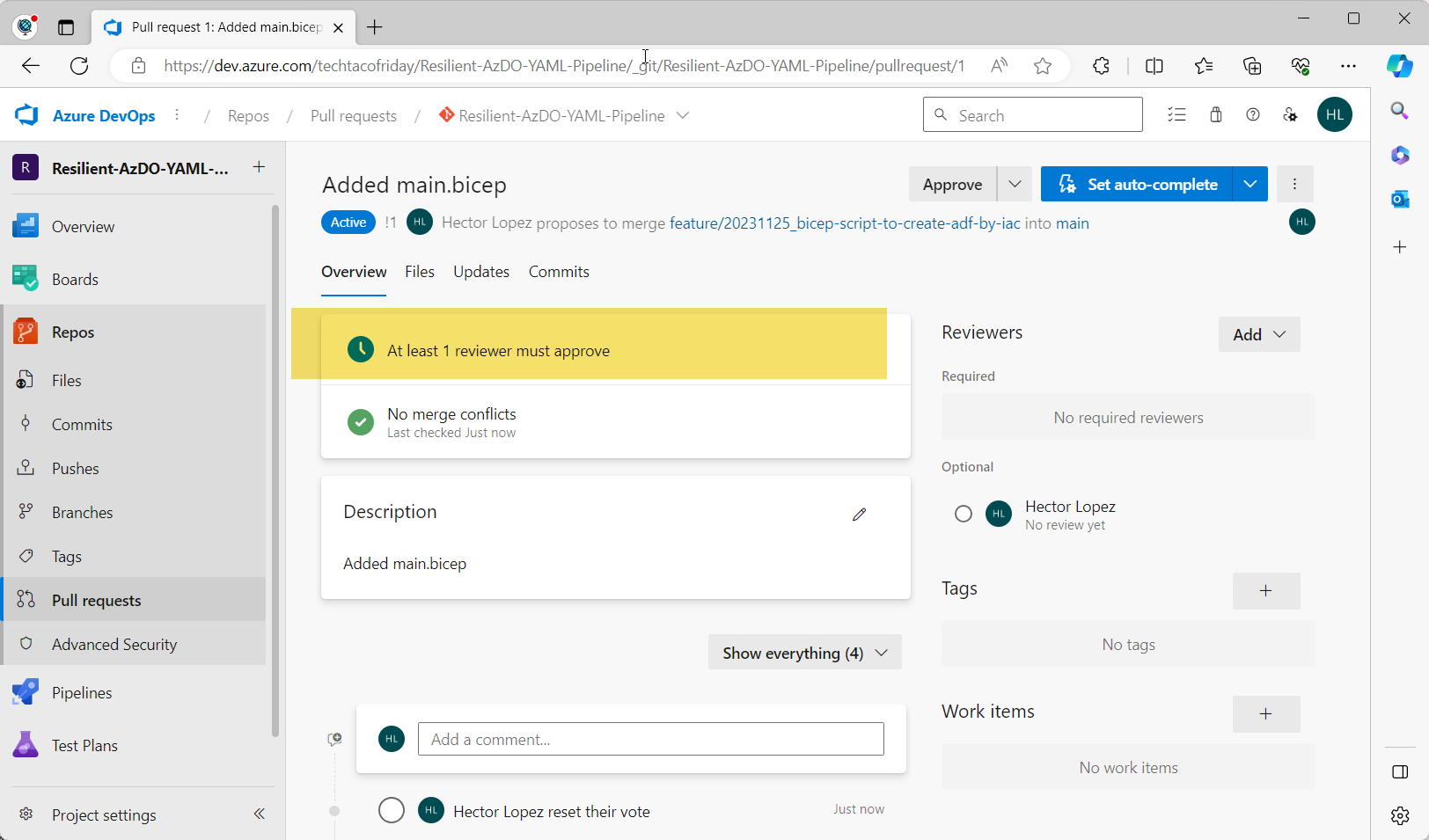Open the Add reviewers dropdown
The width and height of the screenshot is (1429, 840).
point(1259,334)
